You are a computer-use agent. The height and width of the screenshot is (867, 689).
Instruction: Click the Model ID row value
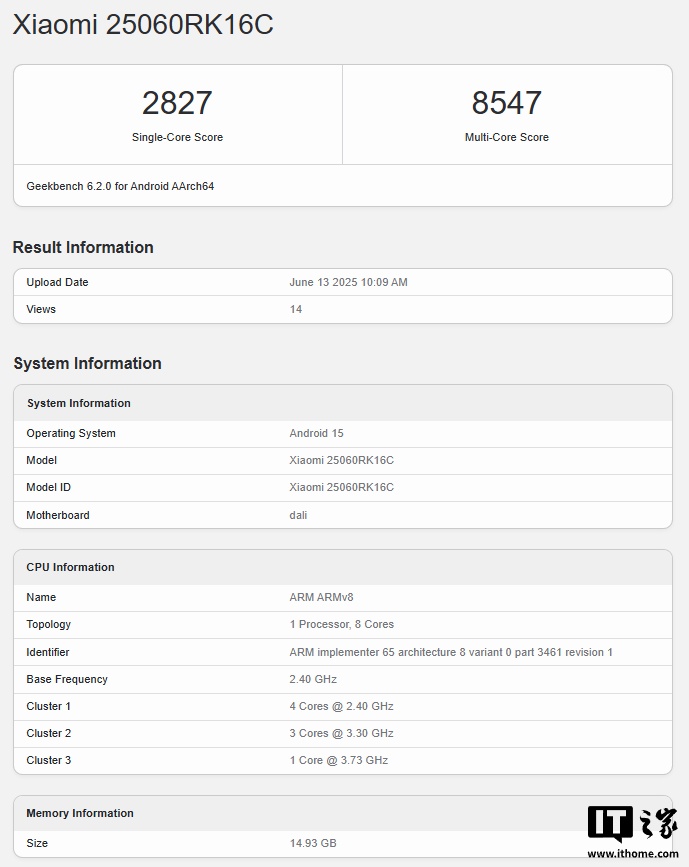(341, 487)
